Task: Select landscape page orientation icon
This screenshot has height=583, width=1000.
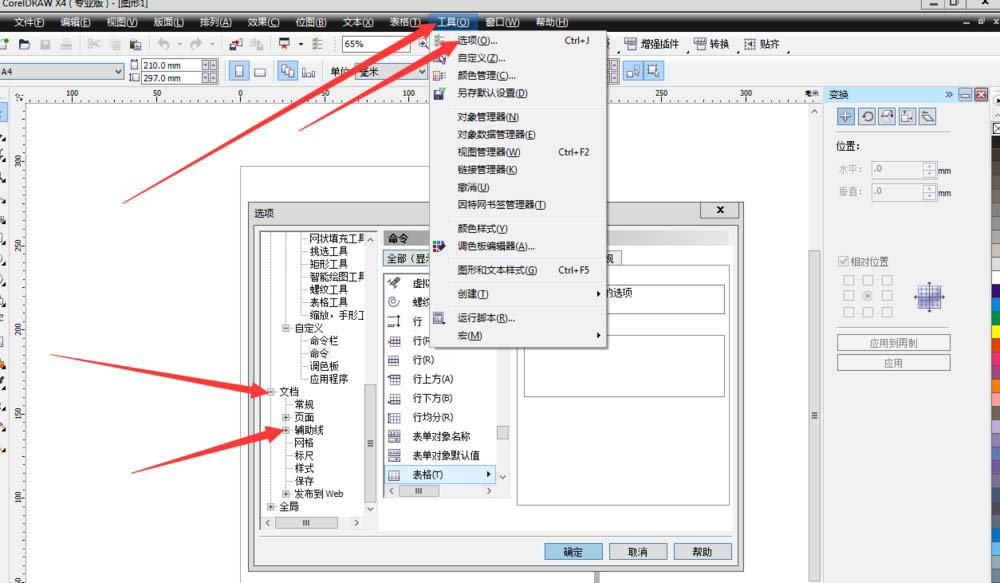Action: 260,71
